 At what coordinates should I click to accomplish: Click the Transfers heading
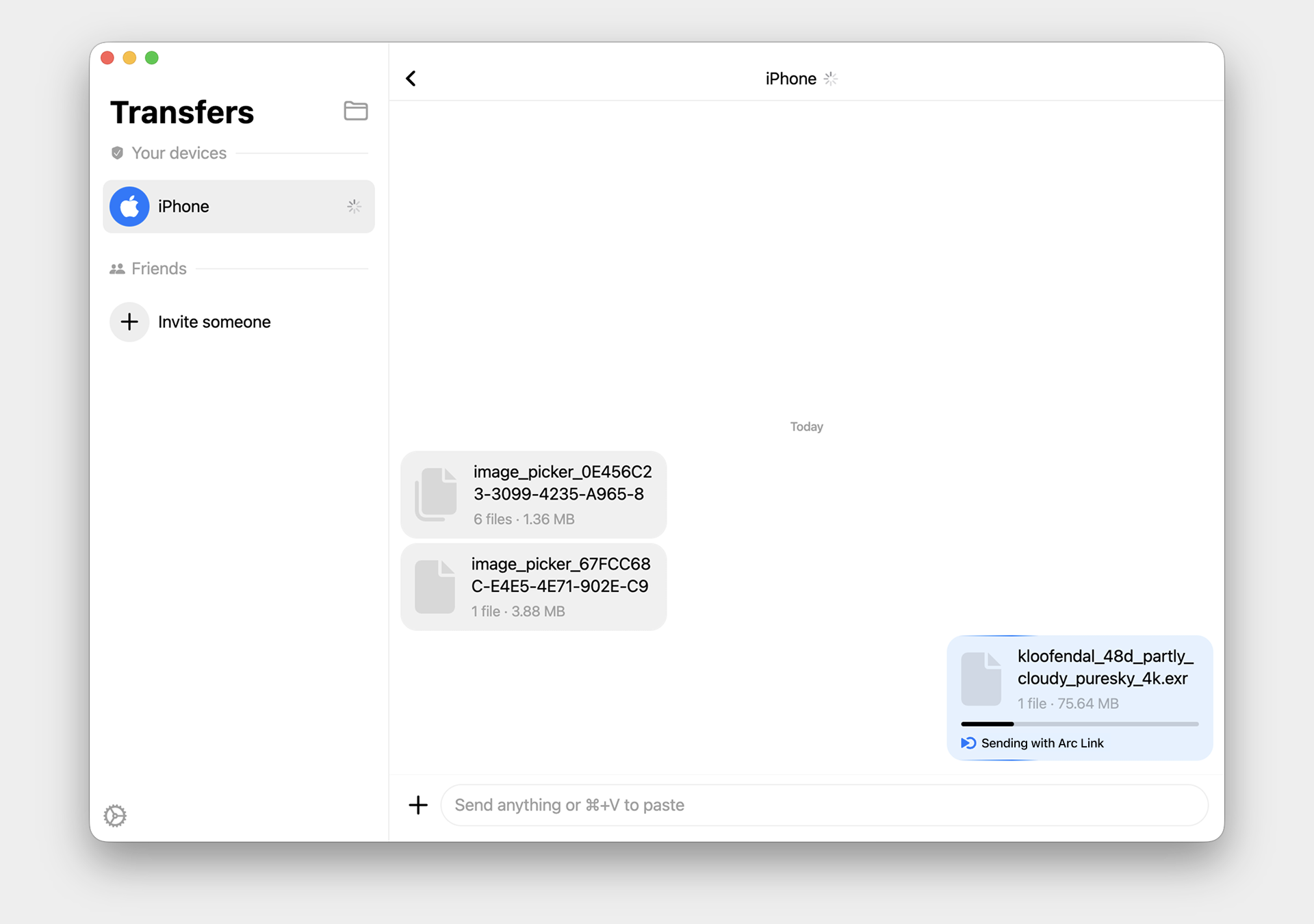tap(182, 112)
